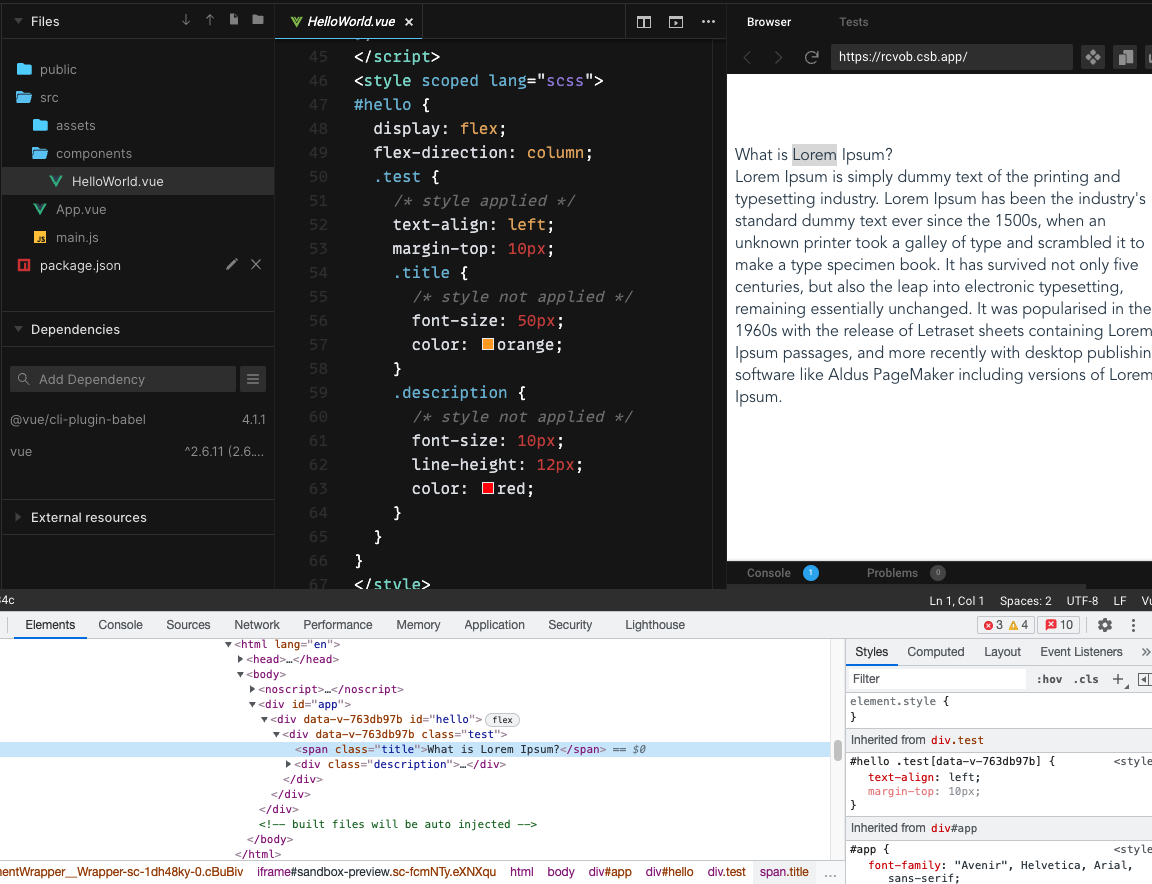The height and width of the screenshot is (884, 1152).
Task: Open main.js in the file tree
Action: tap(77, 237)
